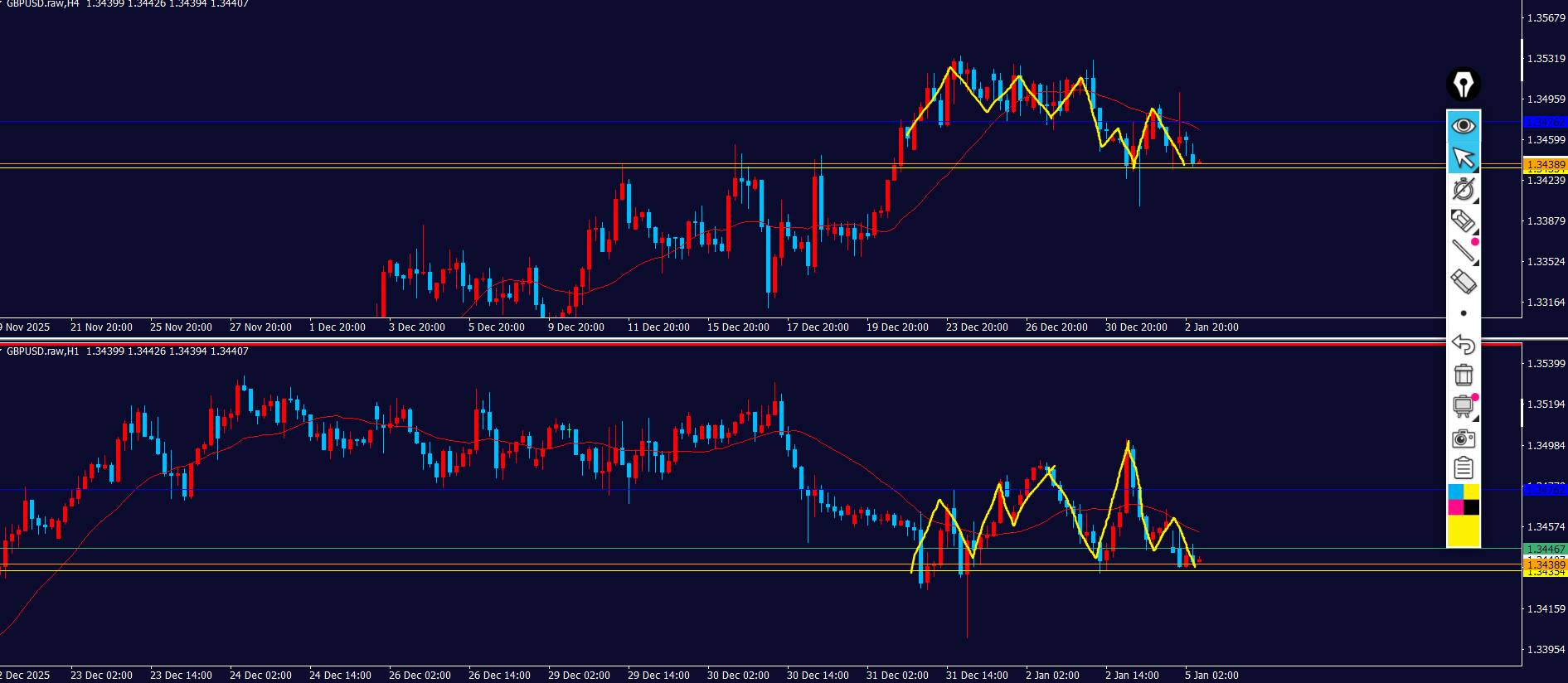Clear drawings with the trash can icon

(1464, 375)
